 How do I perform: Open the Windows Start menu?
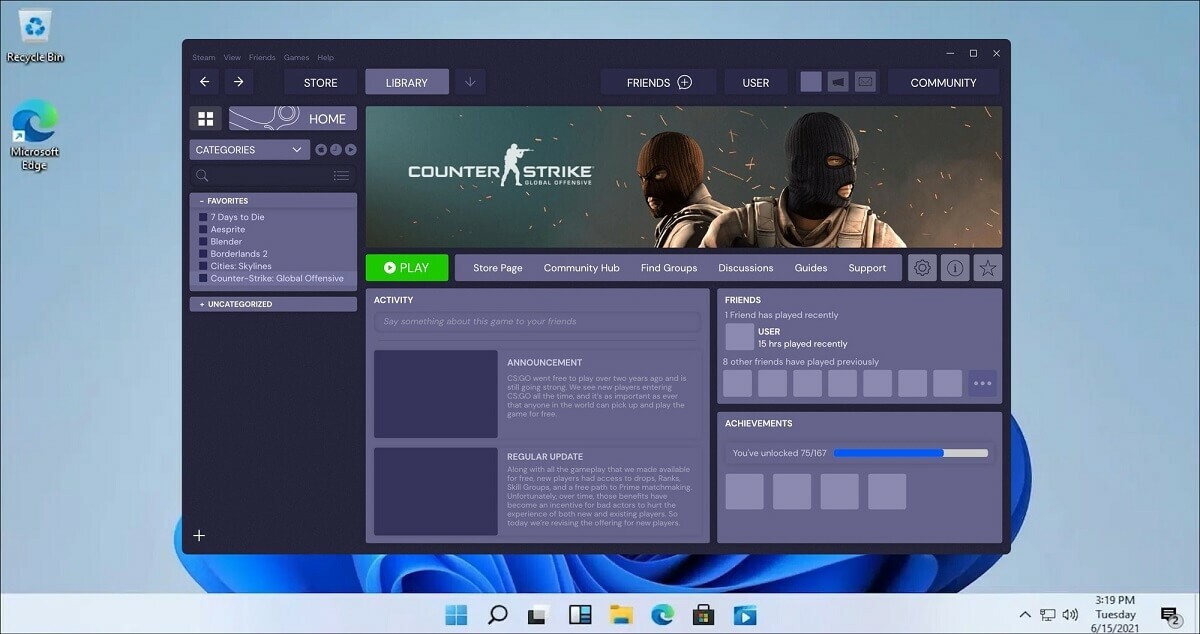[455, 614]
